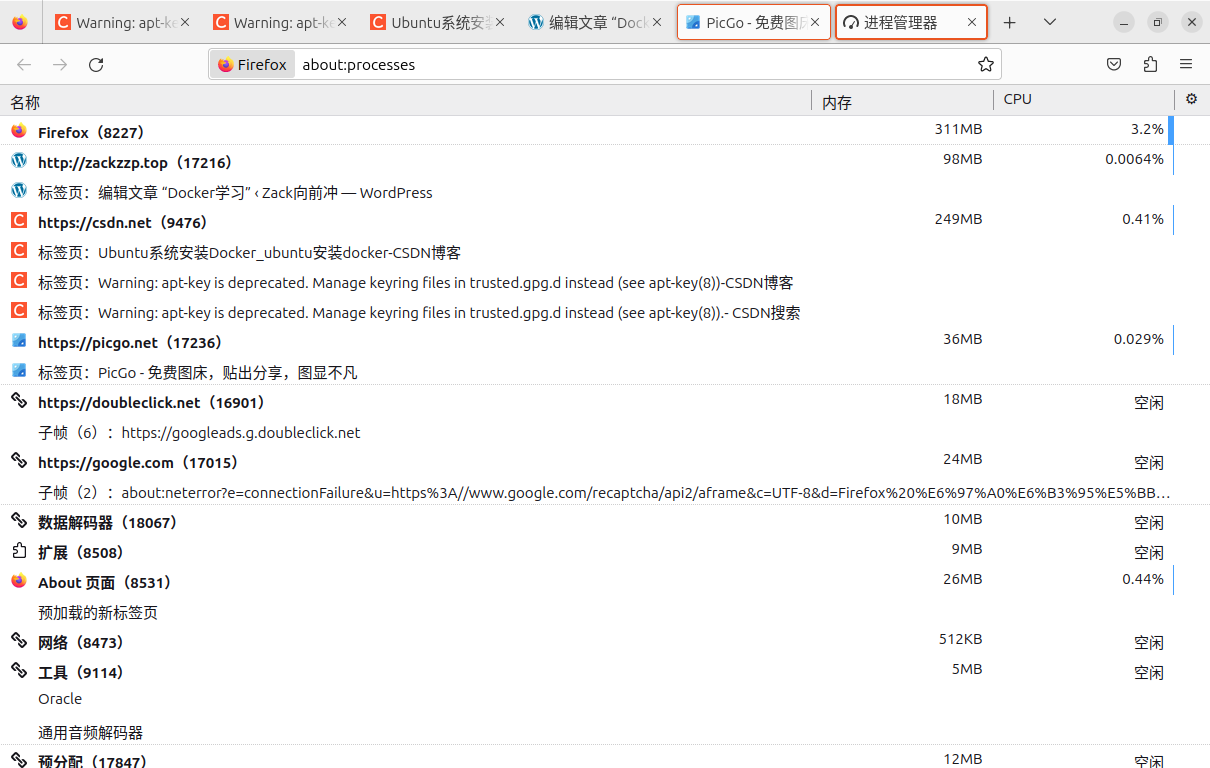
Task: Go back one page
Action: click(x=24, y=65)
